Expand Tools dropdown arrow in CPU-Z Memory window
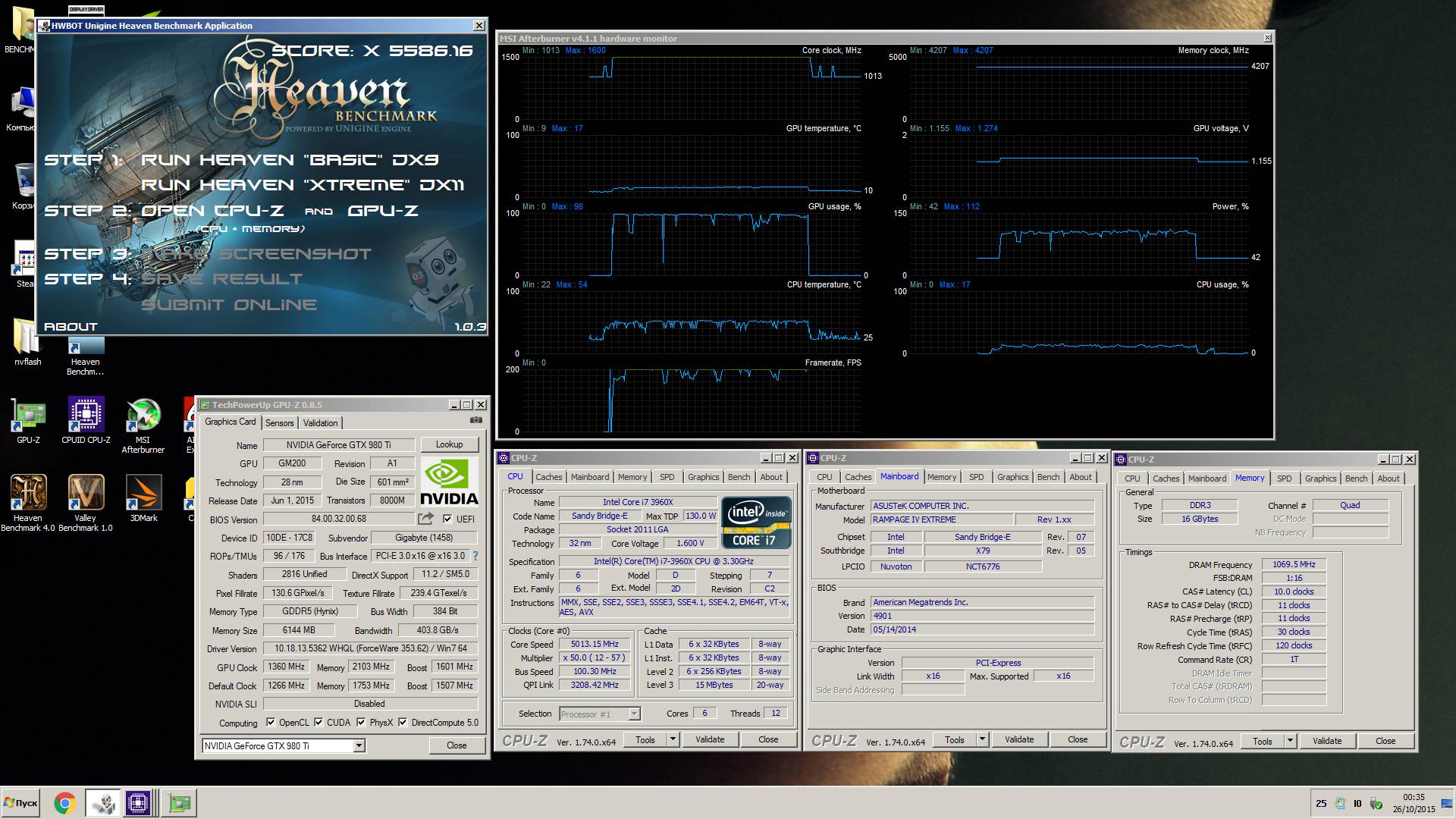Image resolution: width=1456 pixels, height=819 pixels. (1290, 741)
